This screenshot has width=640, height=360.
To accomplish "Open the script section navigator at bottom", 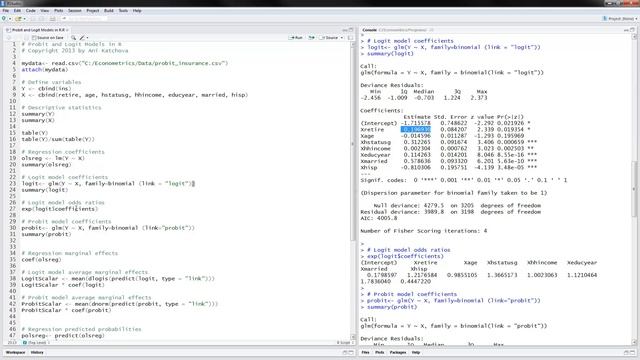I will tap(37, 342).
